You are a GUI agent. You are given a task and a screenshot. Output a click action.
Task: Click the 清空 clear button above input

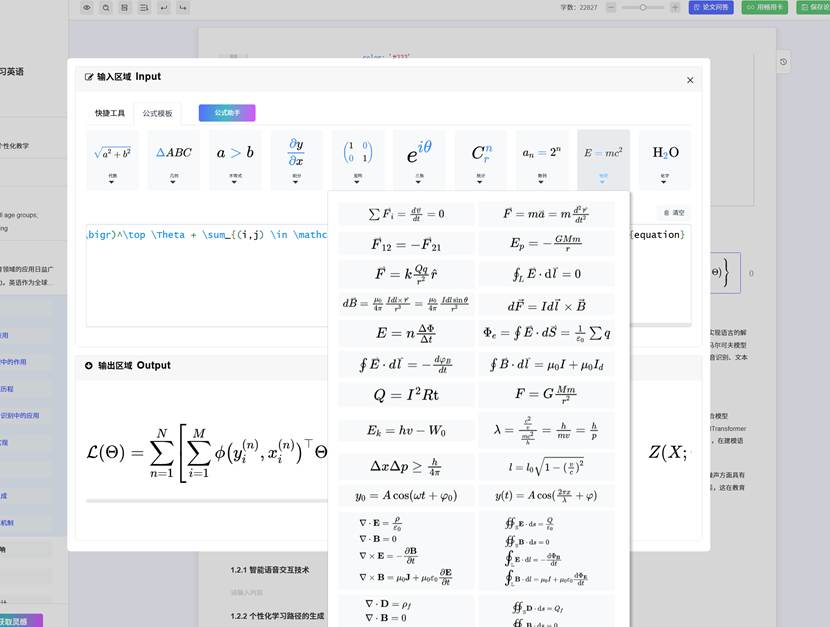(x=674, y=213)
